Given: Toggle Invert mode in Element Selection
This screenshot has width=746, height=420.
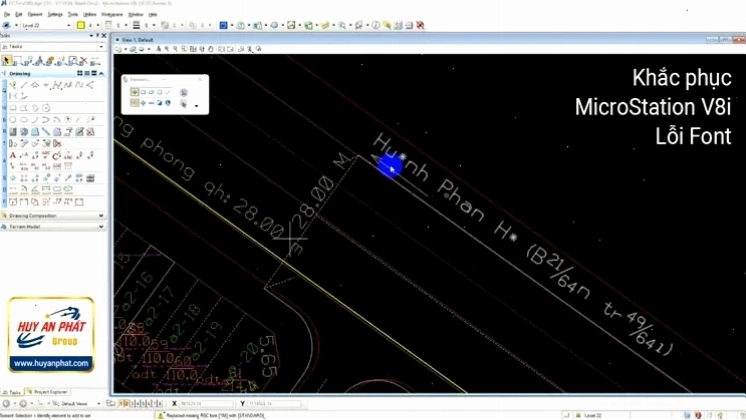Looking at the screenshot, I should point(159,103).
